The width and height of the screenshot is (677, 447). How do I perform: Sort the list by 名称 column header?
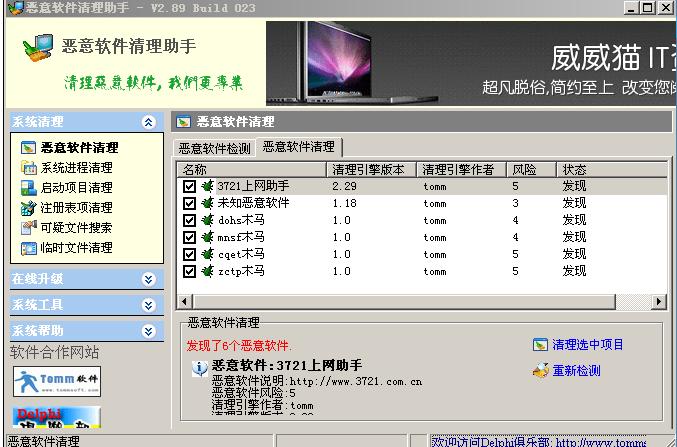251,170
